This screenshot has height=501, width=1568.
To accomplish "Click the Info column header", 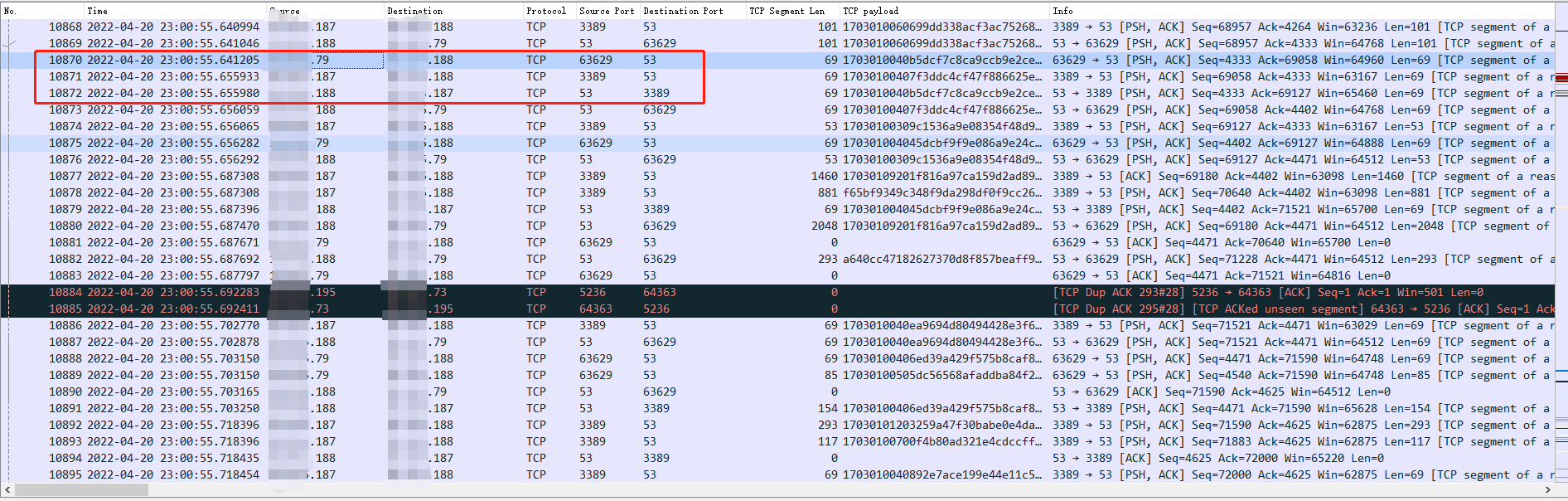I will click(x=1062, y=11).
